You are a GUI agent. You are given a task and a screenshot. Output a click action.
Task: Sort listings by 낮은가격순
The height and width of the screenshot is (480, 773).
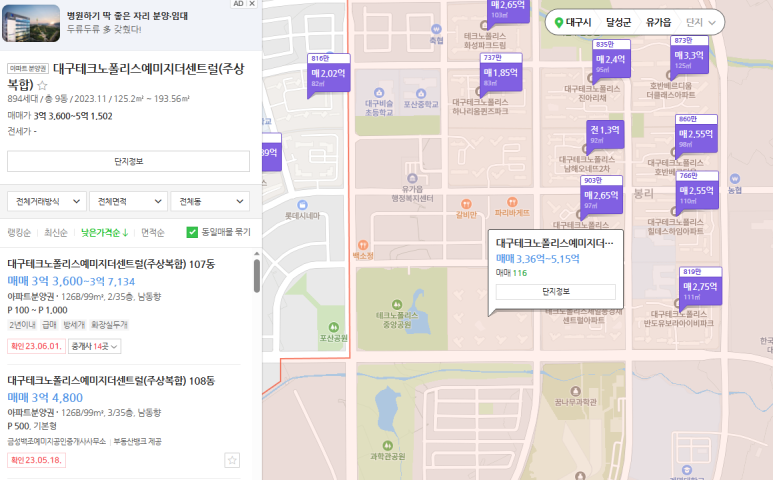click(104, 233)
